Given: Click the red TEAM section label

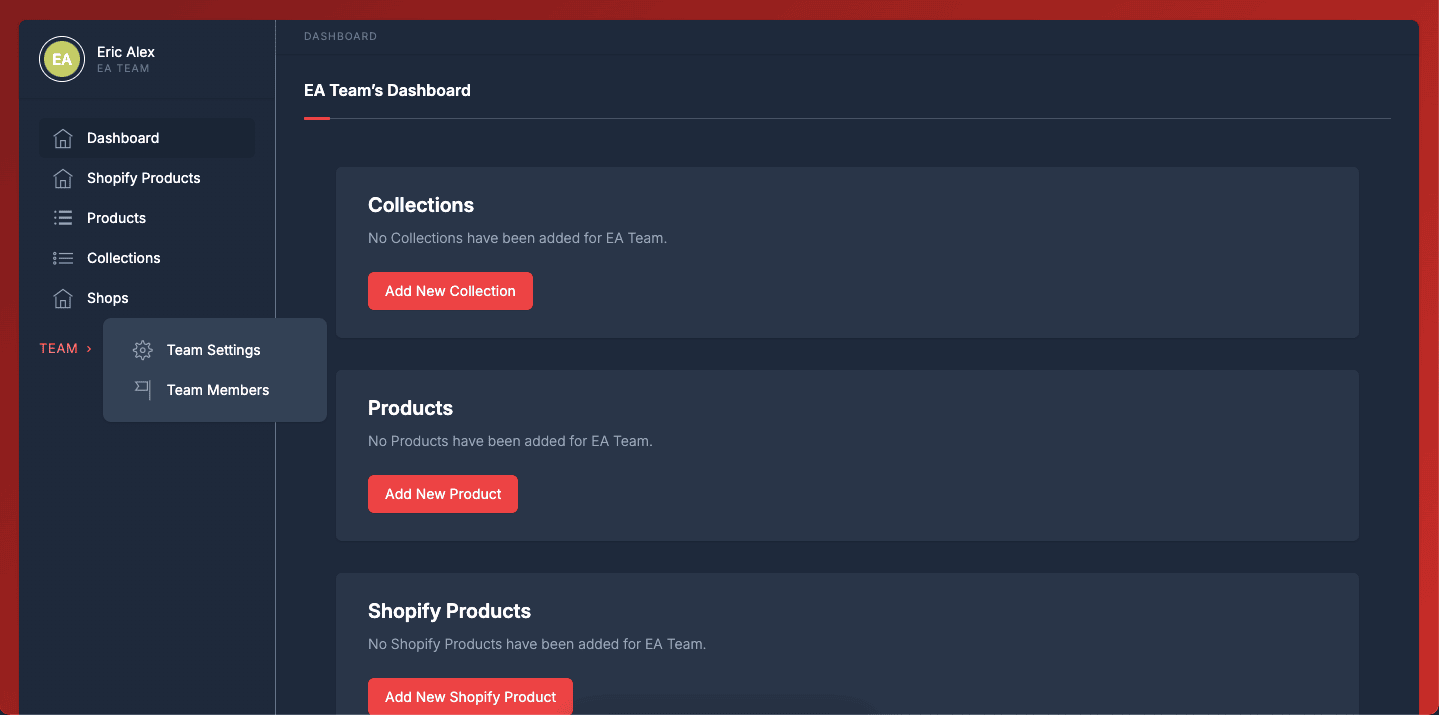Looking at the screenshot, I should 58,349.
